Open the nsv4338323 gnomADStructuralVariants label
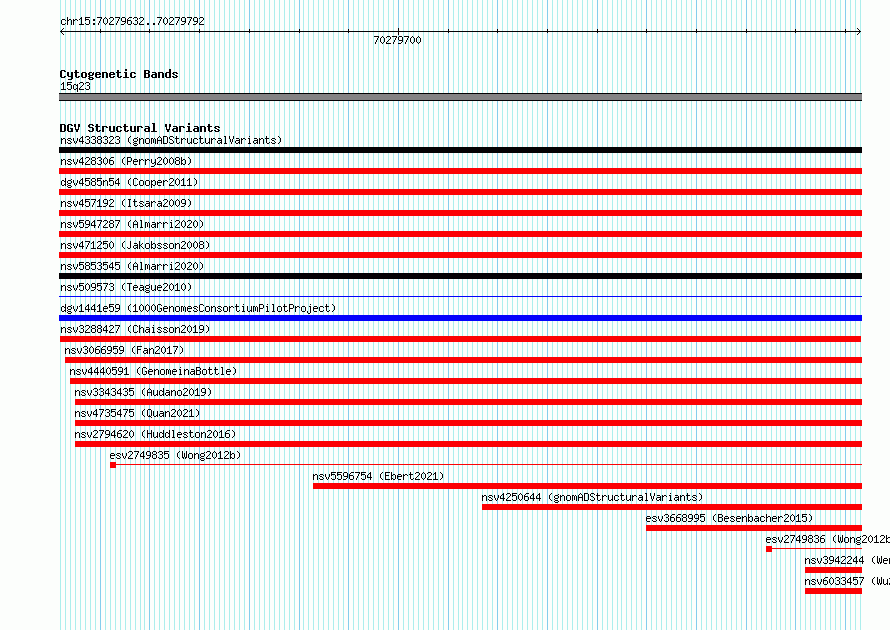The height and width of the screenshot is (630, 890). pyautogui.click(x=171, y=140)
